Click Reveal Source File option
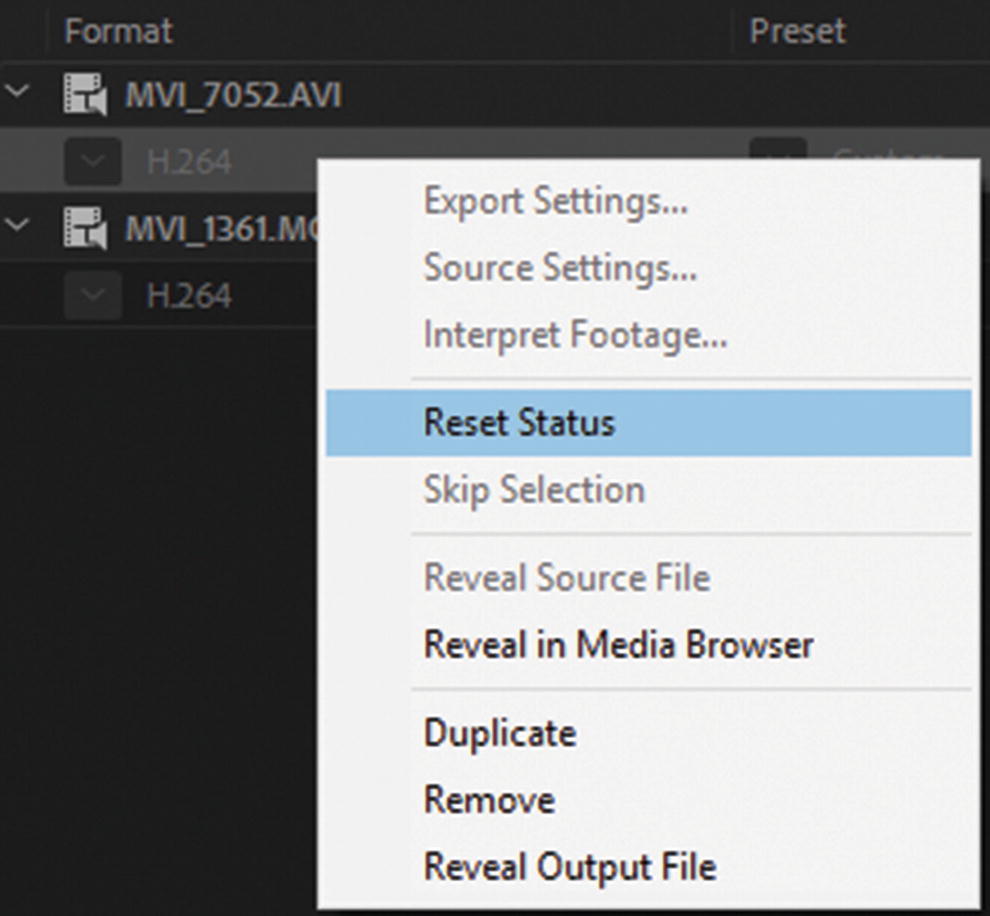Screen dimensions: 990x916 pyautogui.click(x=566, y=577)
